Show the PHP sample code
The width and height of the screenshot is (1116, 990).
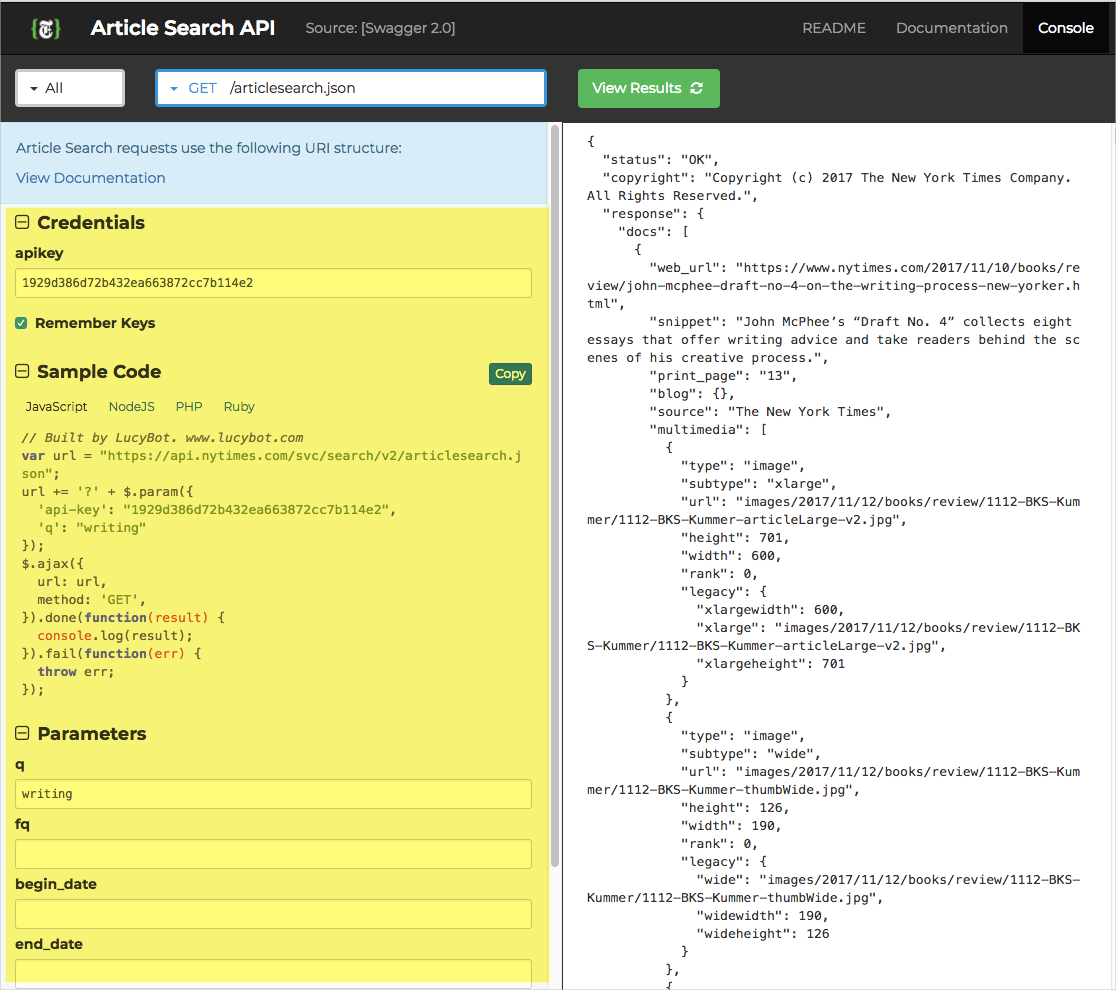(x=189, y=407)
